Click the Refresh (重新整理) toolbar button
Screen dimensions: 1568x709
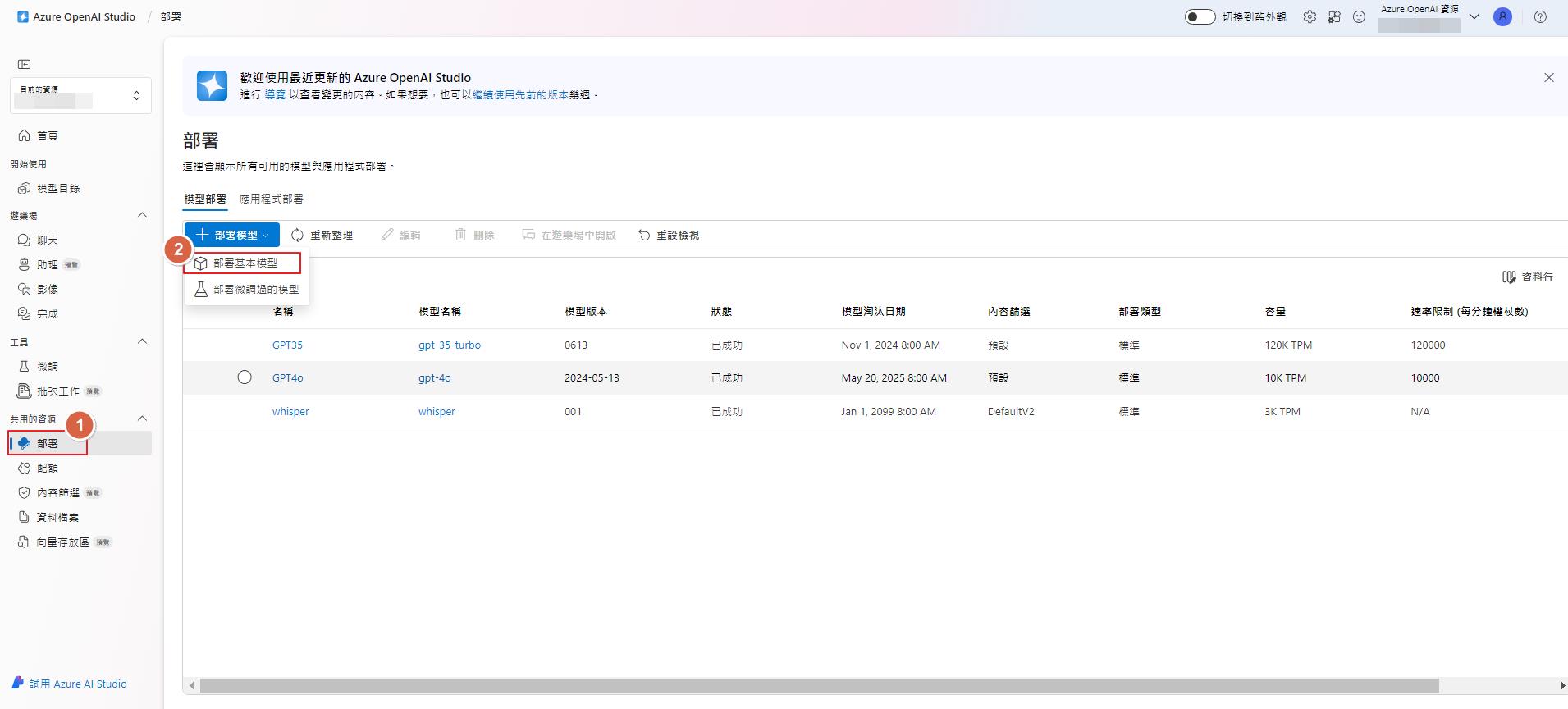click(322, 235)
